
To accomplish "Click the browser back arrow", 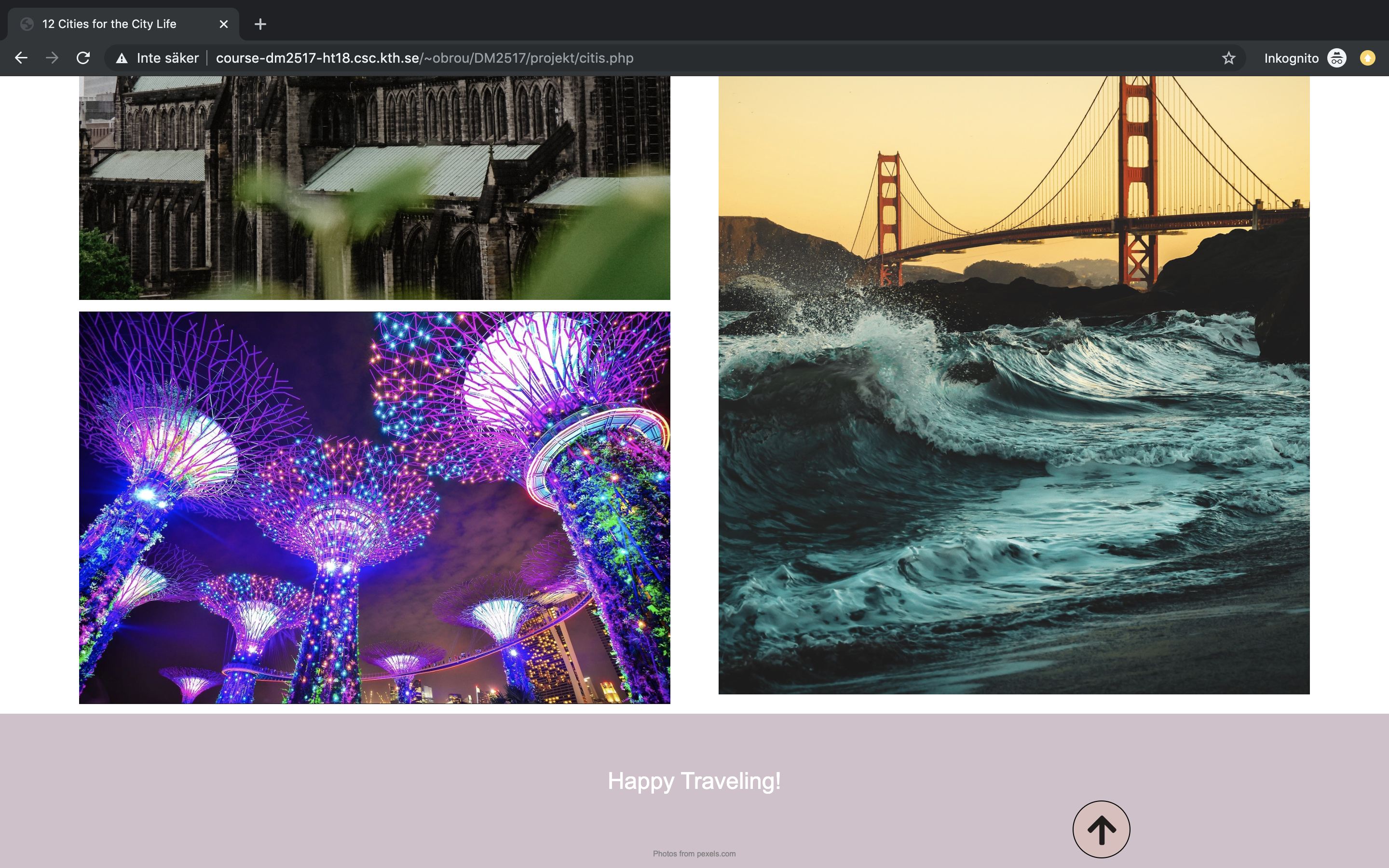I will pos(21,58).
